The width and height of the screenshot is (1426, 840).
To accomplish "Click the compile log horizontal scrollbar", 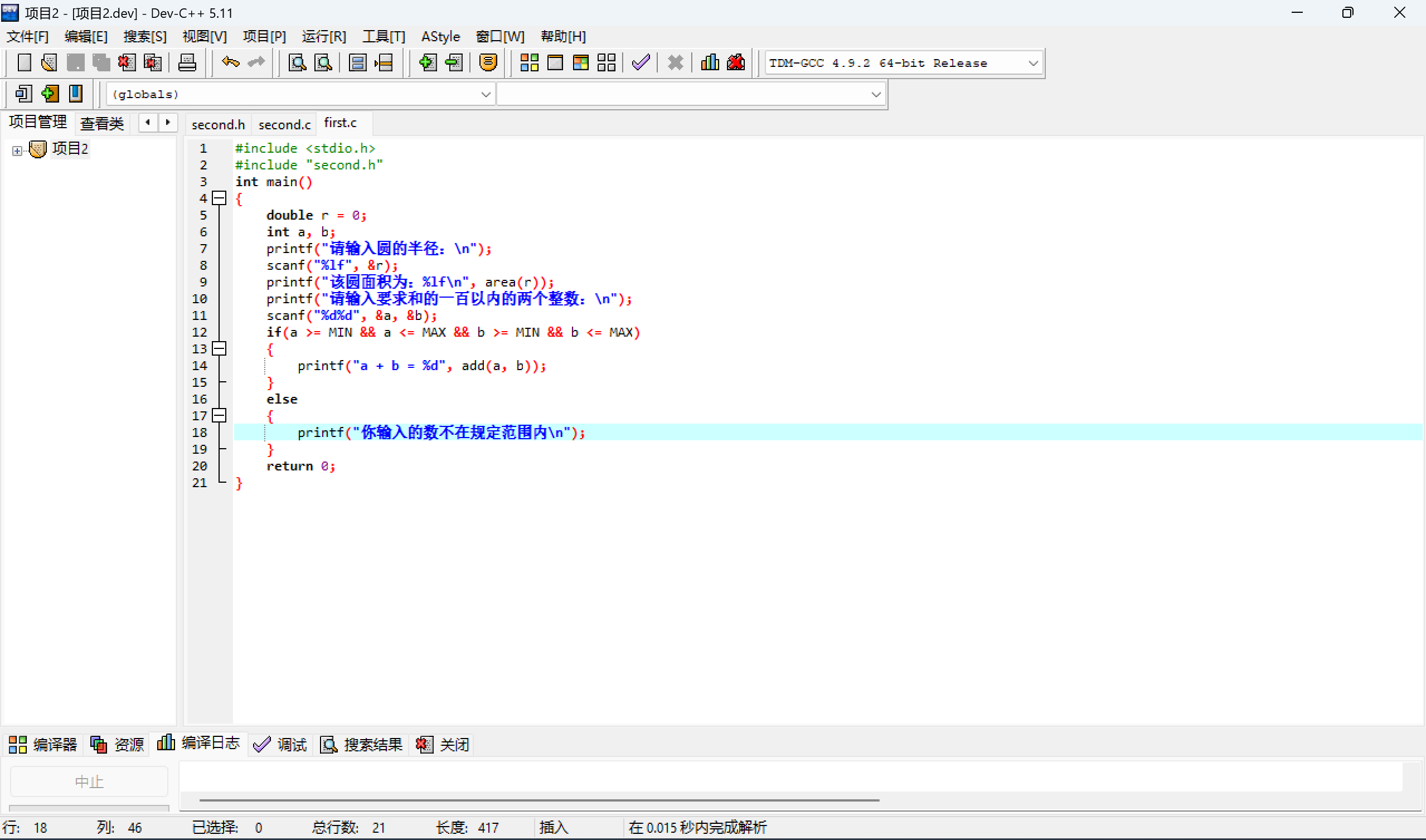I will click(539, 800).
